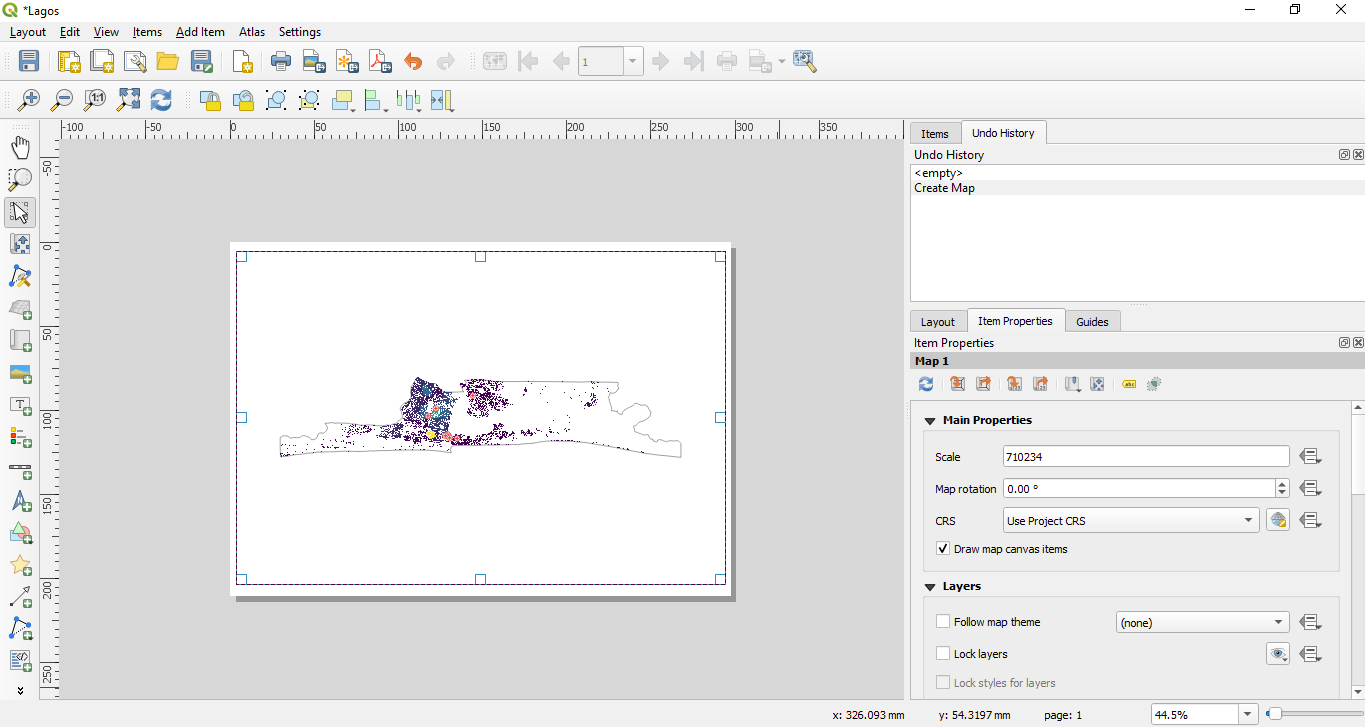This screenshot has width=1365, height=727.
Task: Add a picture item
Action: coord(20,373)
